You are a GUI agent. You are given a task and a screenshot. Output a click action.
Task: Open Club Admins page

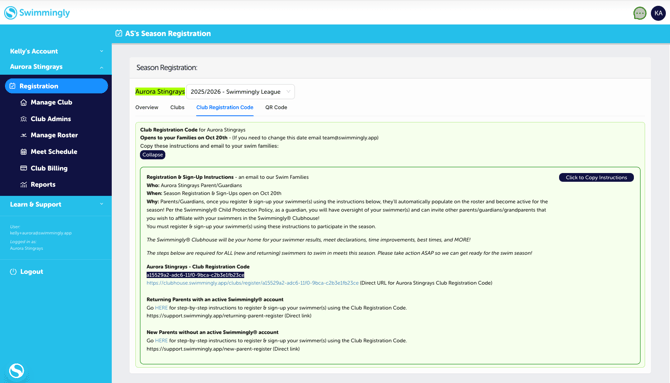(51, 119)
